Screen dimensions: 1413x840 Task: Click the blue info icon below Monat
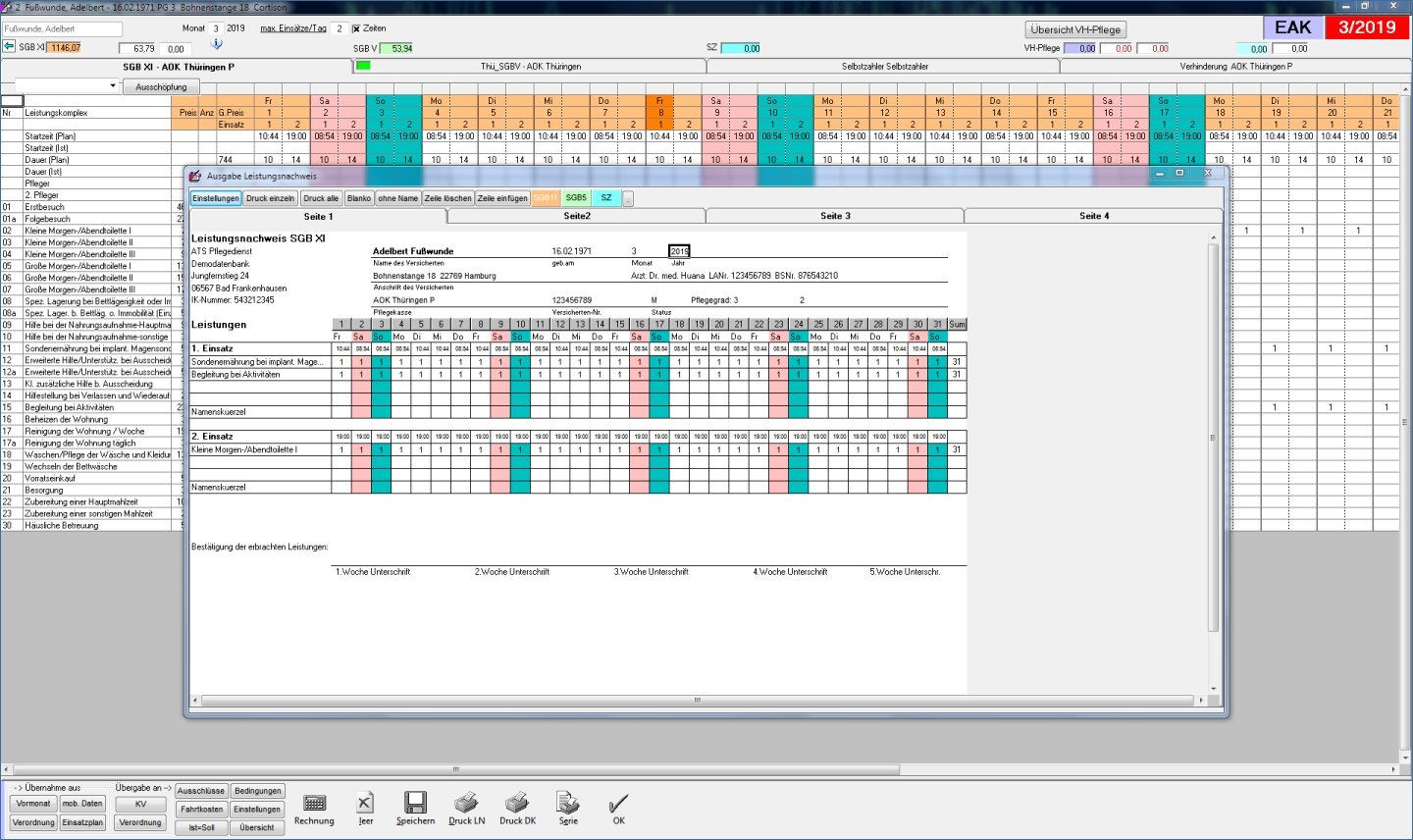pyautogui.click(x=217, y=43)
